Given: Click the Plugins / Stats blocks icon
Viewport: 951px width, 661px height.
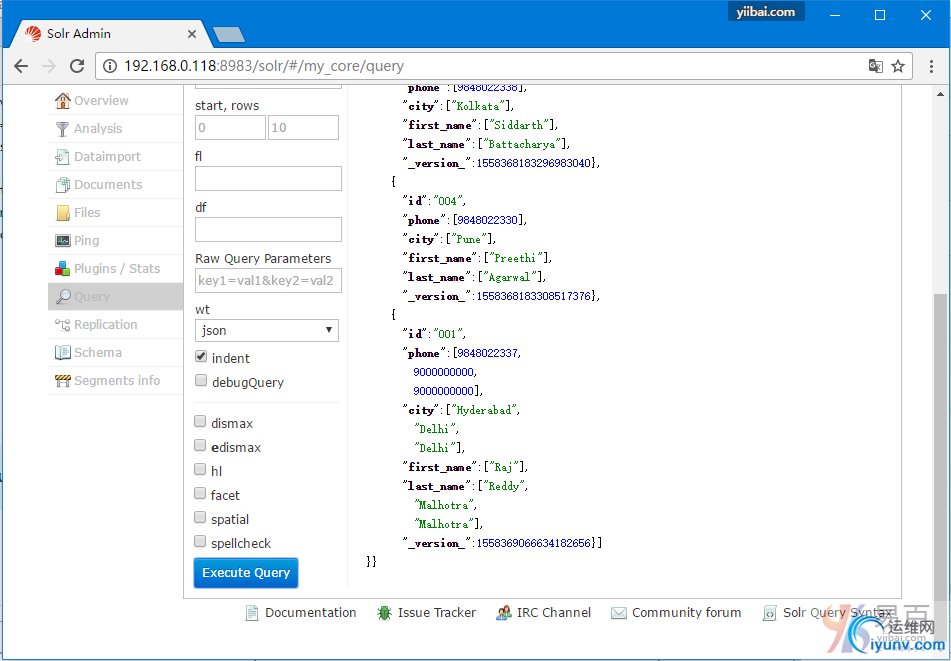Looking at the screenshot, I should [x=62, y=269].
